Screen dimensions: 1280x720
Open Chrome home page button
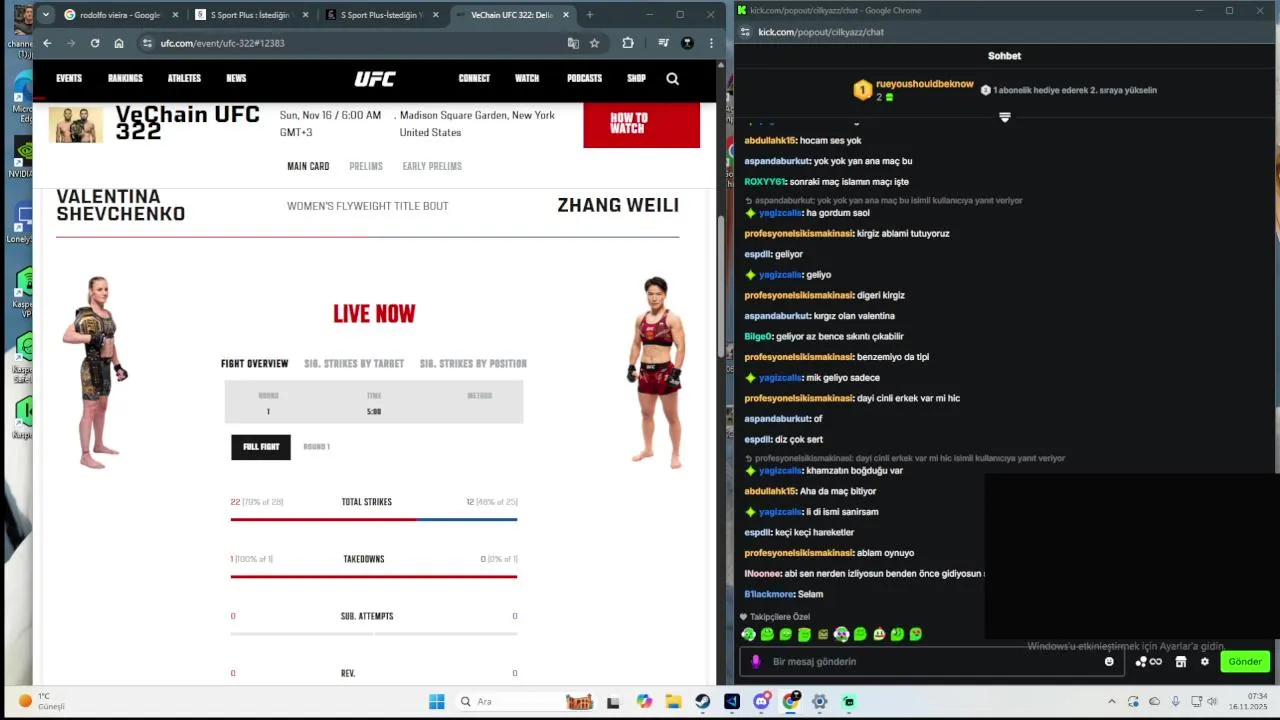pyautogui.click(x=119, y=43)
